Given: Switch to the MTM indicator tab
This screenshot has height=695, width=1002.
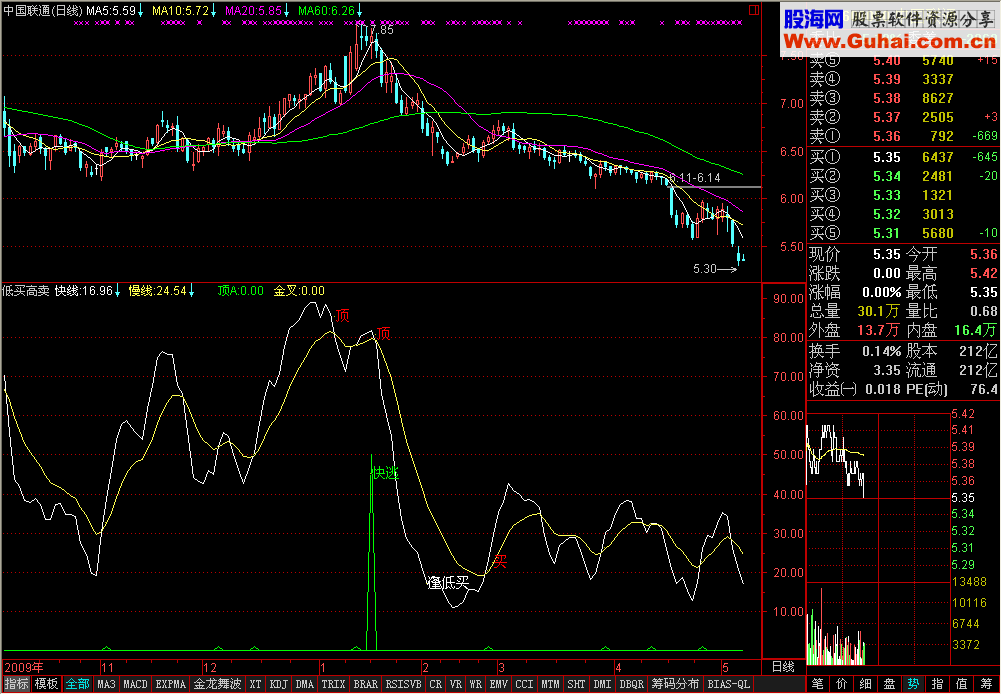Looking at the screenshot, I should (551, 684).
